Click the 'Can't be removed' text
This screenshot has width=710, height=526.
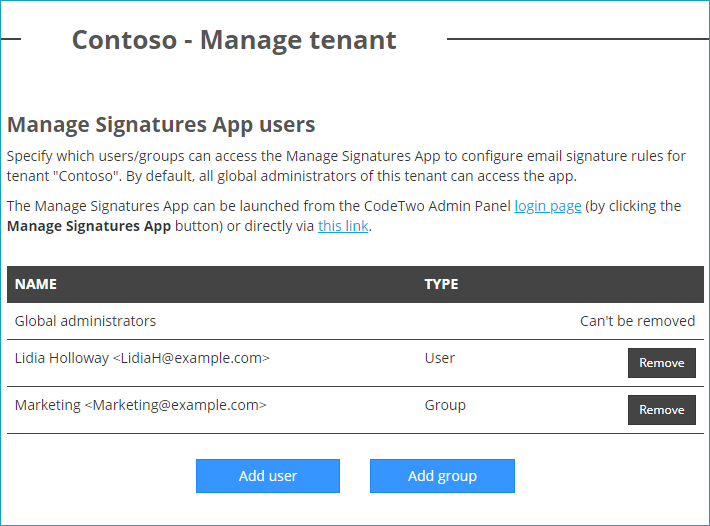click(637, 321)
